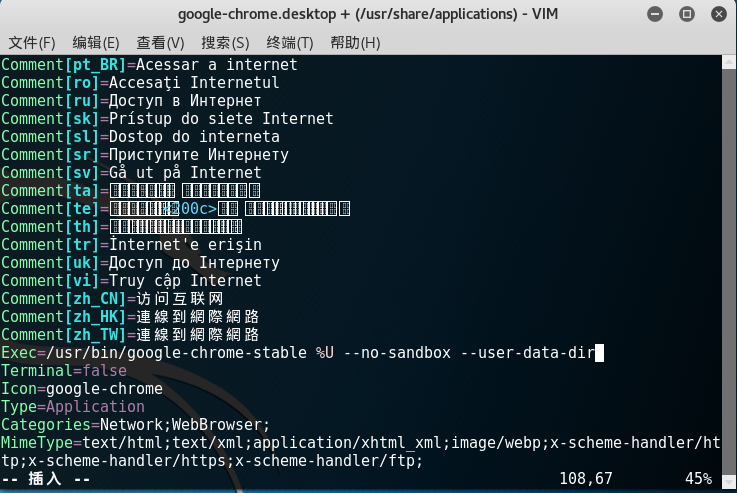Click the Comment[pt_BR] line at top
Screen dimensions: 737x493
(149, 65)
